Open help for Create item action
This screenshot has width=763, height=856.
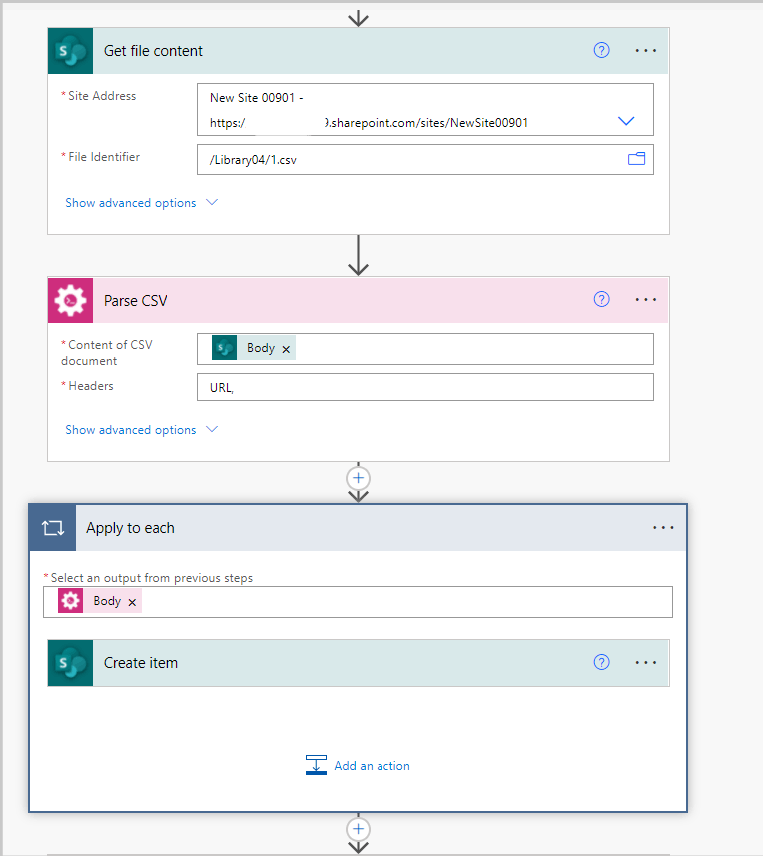(x=601, y=662)
